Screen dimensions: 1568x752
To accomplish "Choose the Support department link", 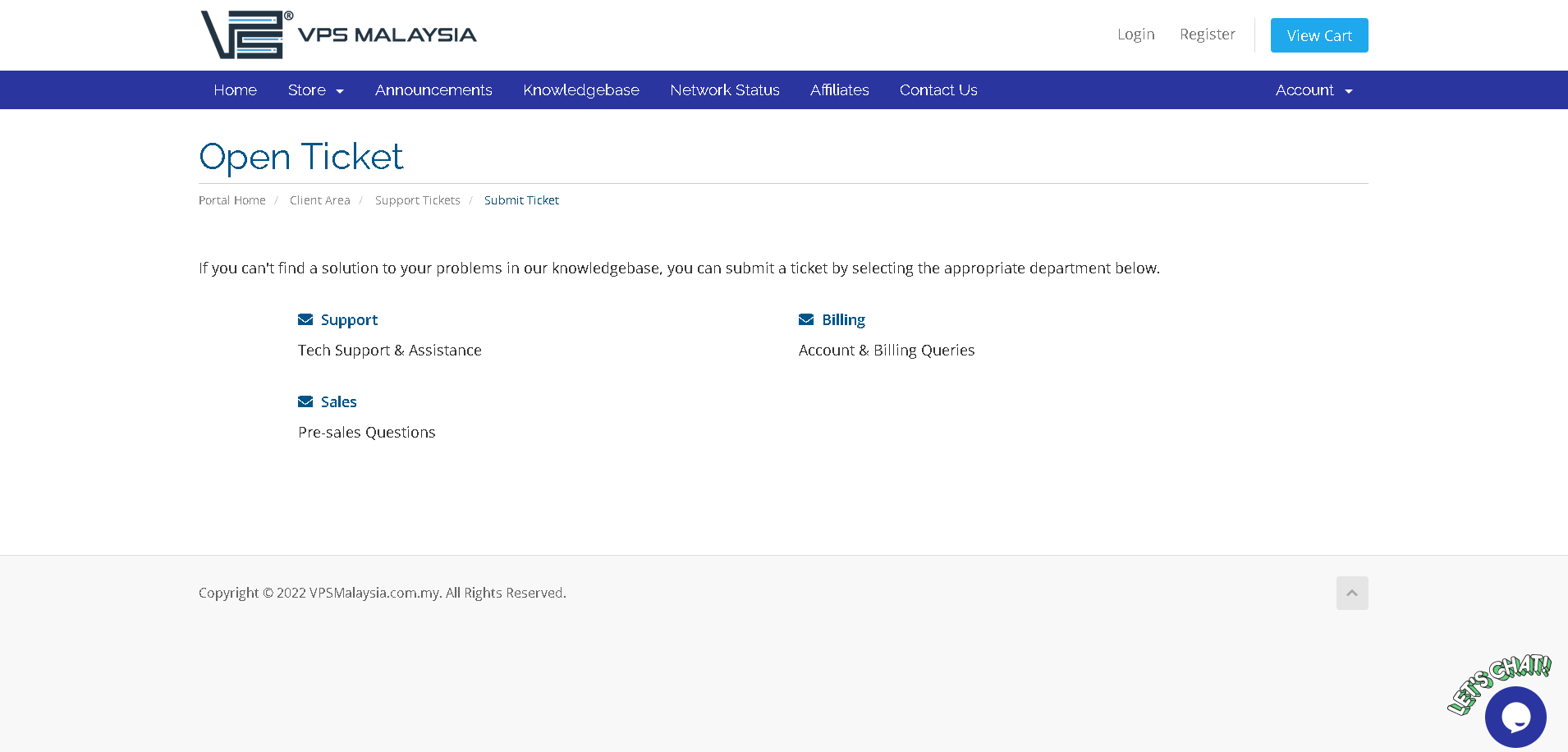I will point(349,320).
